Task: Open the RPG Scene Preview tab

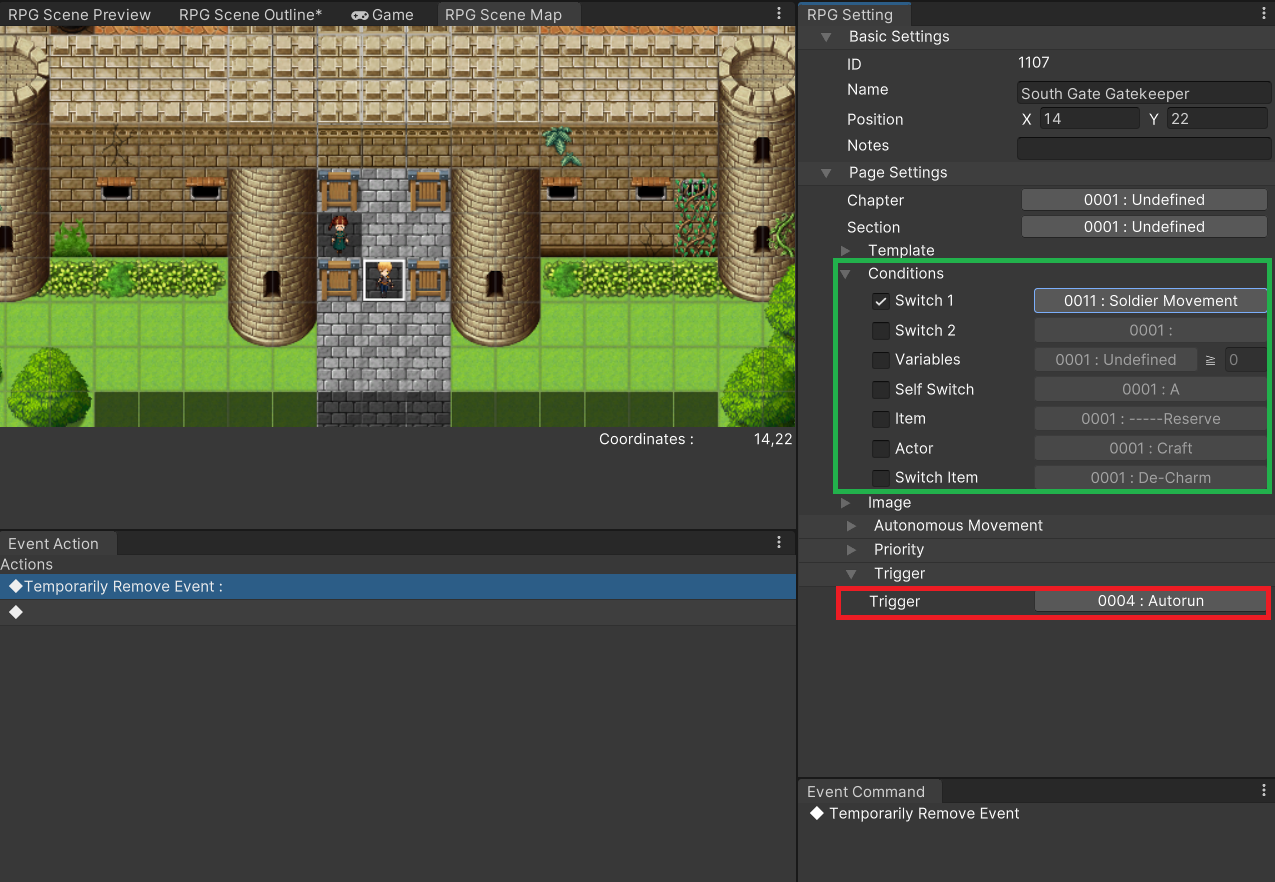Action: 80,15
